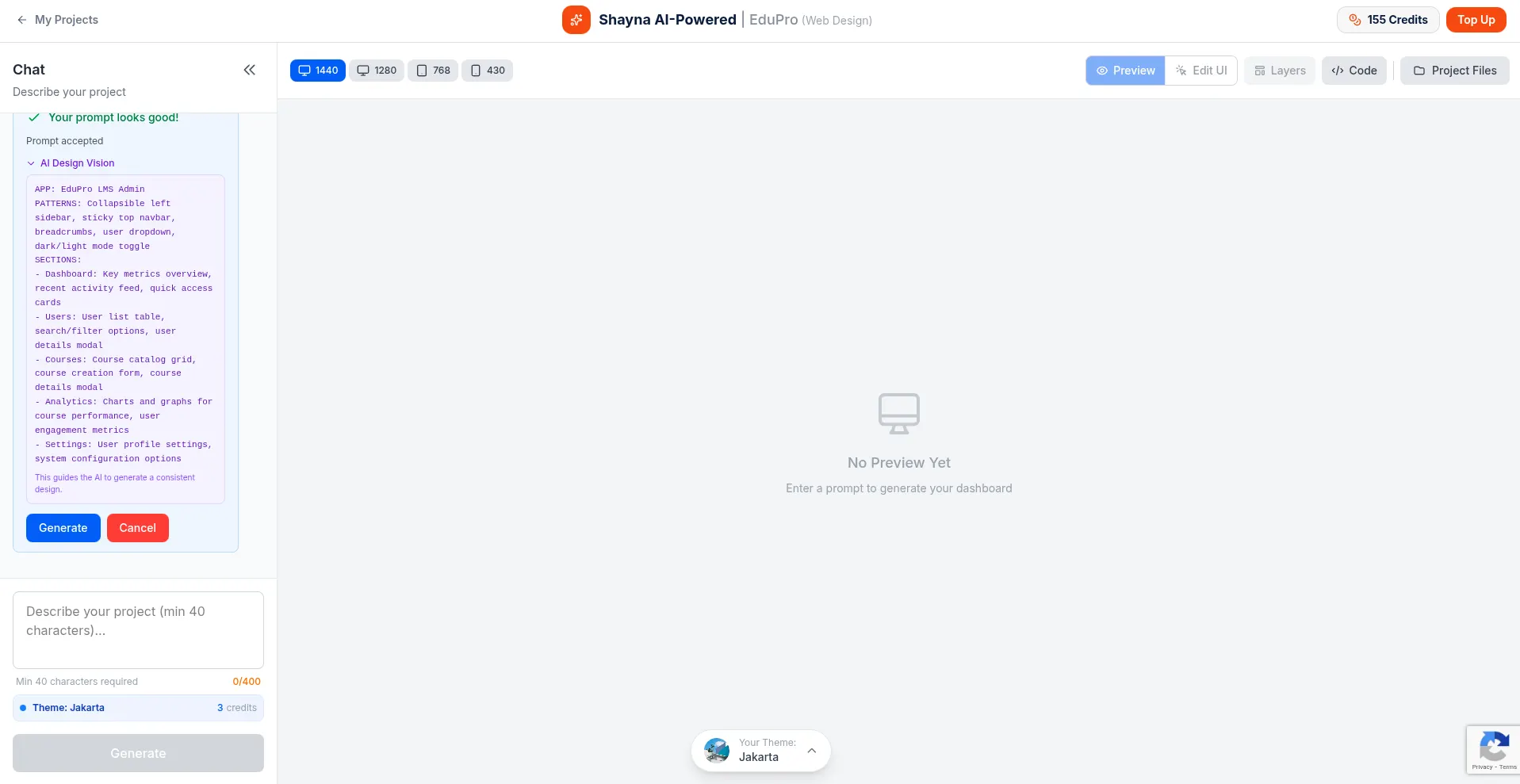Expand the Your Theme Jakarta selector

(811, 750)
